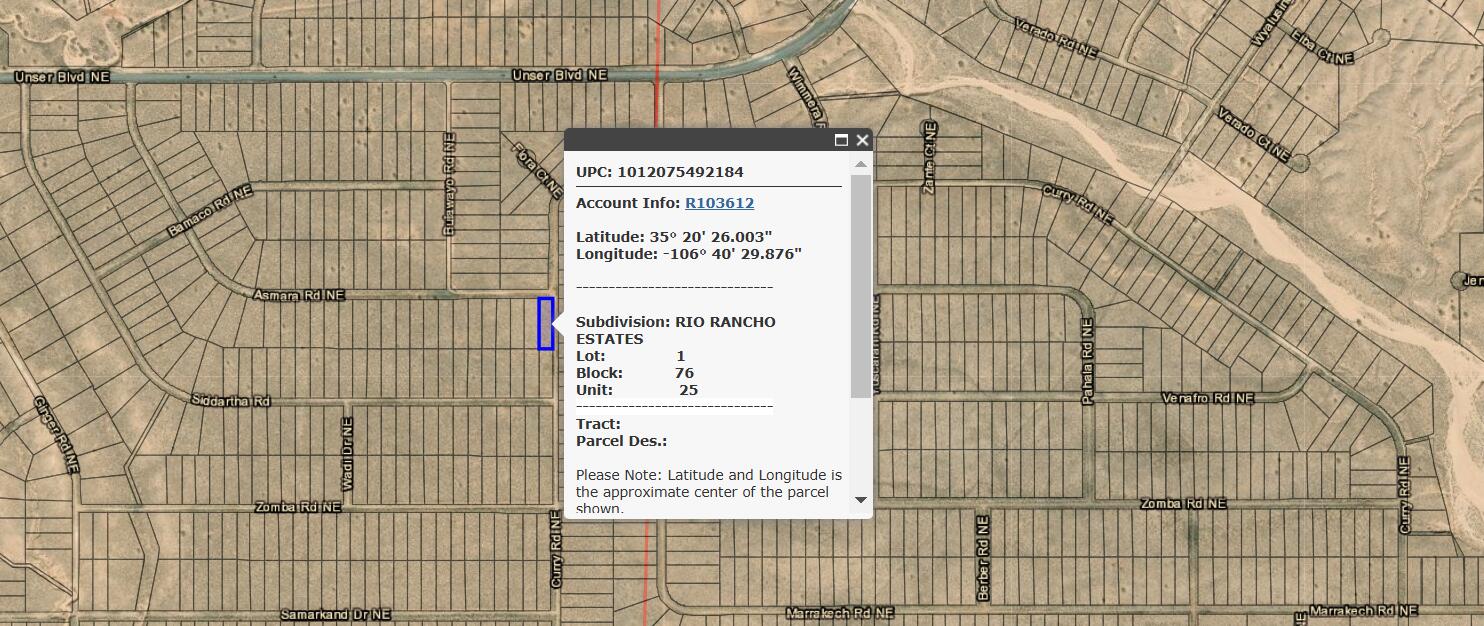This screenshot has height=626, width=1484.
Task: Click the Pahala Rd NE street label
Action: tap(1088, 362)
